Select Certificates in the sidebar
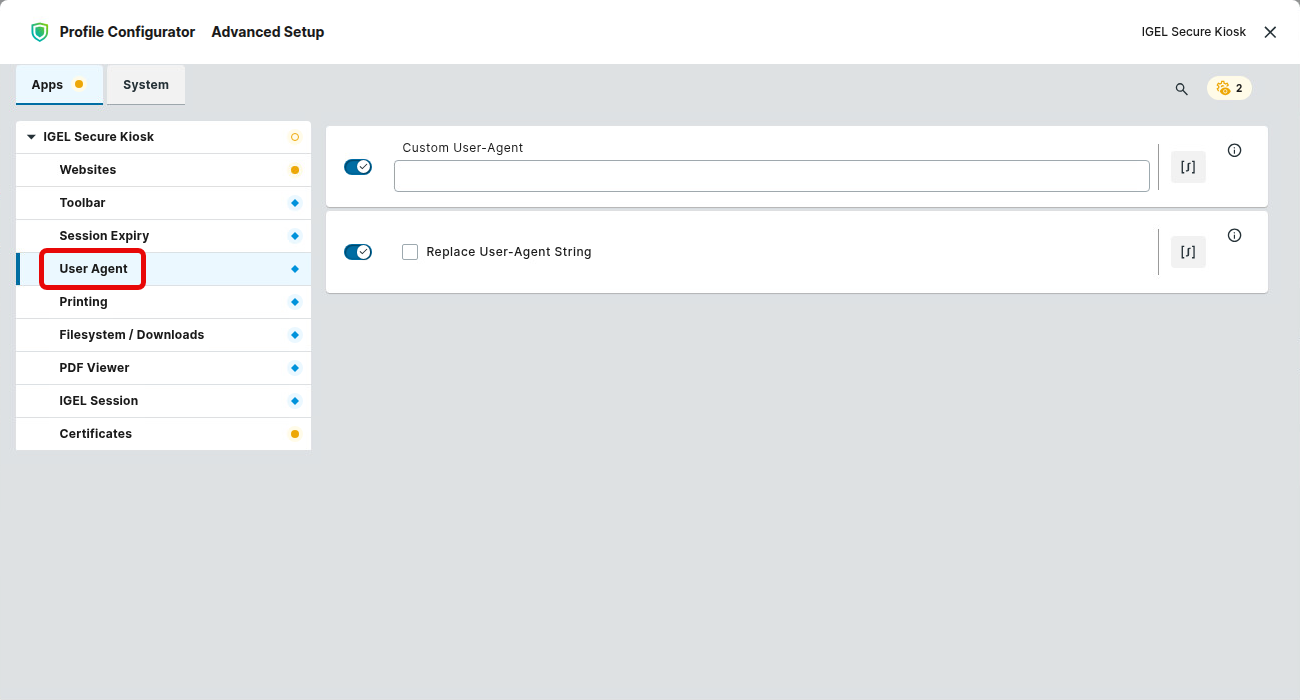 [96, 434]
